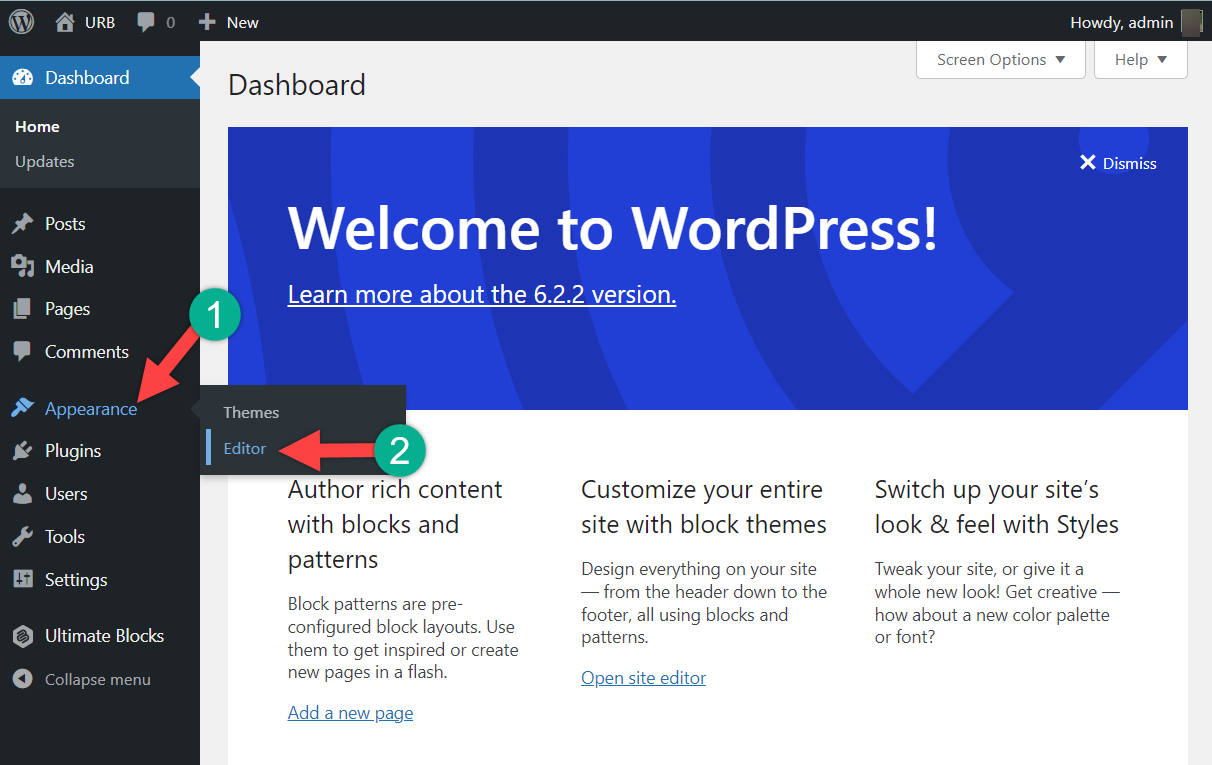Click the Users person icon
Viewport: 1212px width, 765px height.
22,494
